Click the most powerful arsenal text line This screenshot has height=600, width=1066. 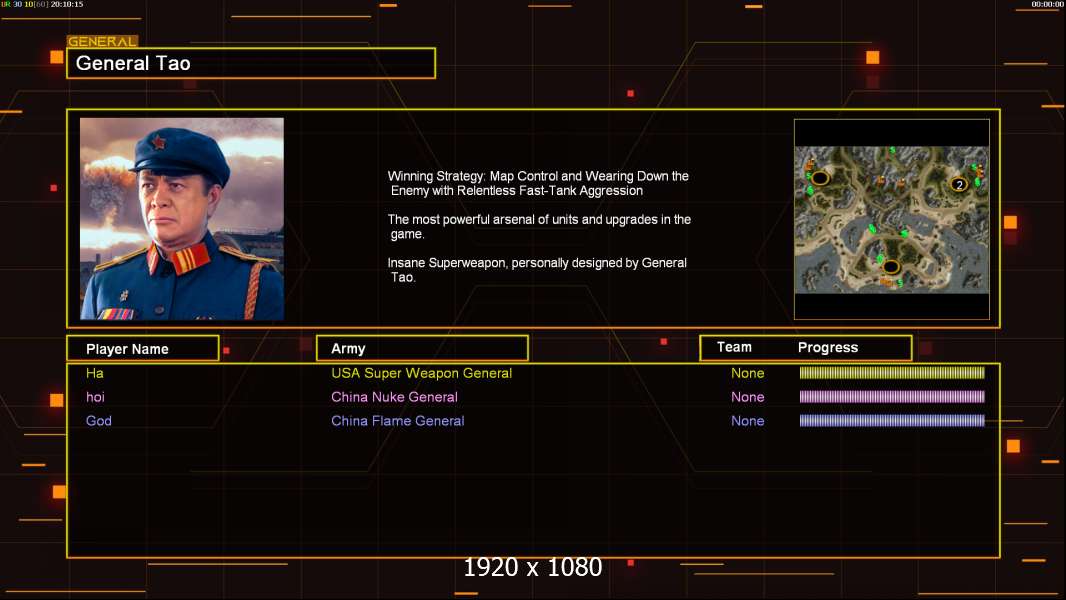539,227
